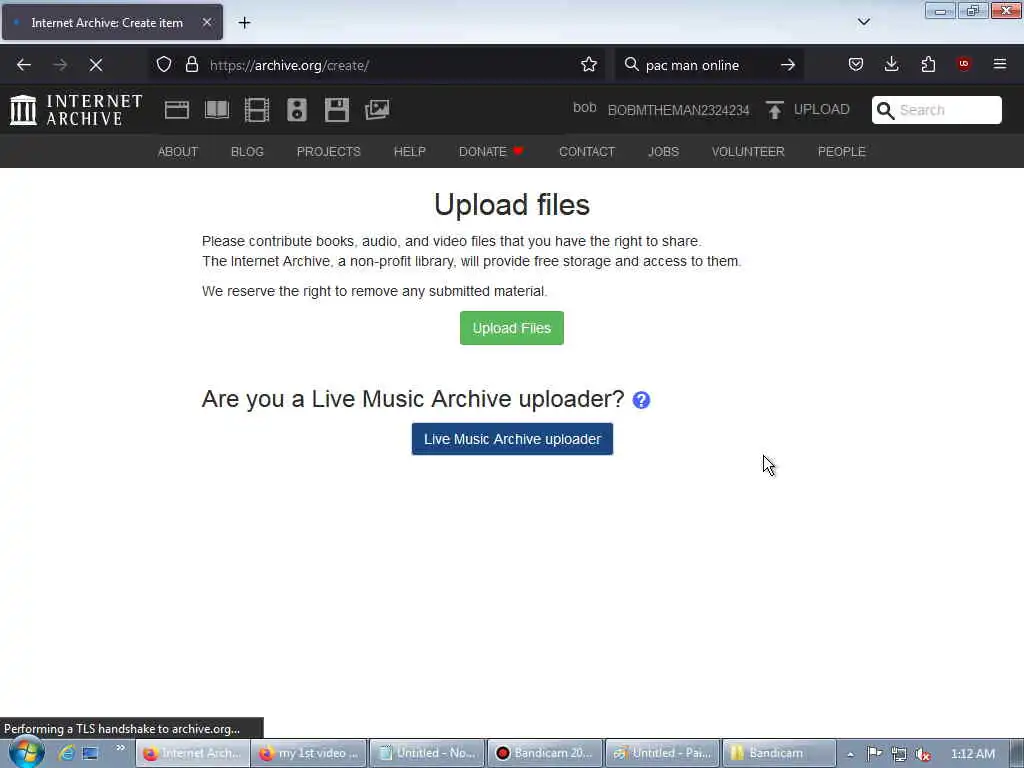Show desktop from quick launch icon
The height and width of the screenshot is (768, 1024).
[x=90, y=753]
